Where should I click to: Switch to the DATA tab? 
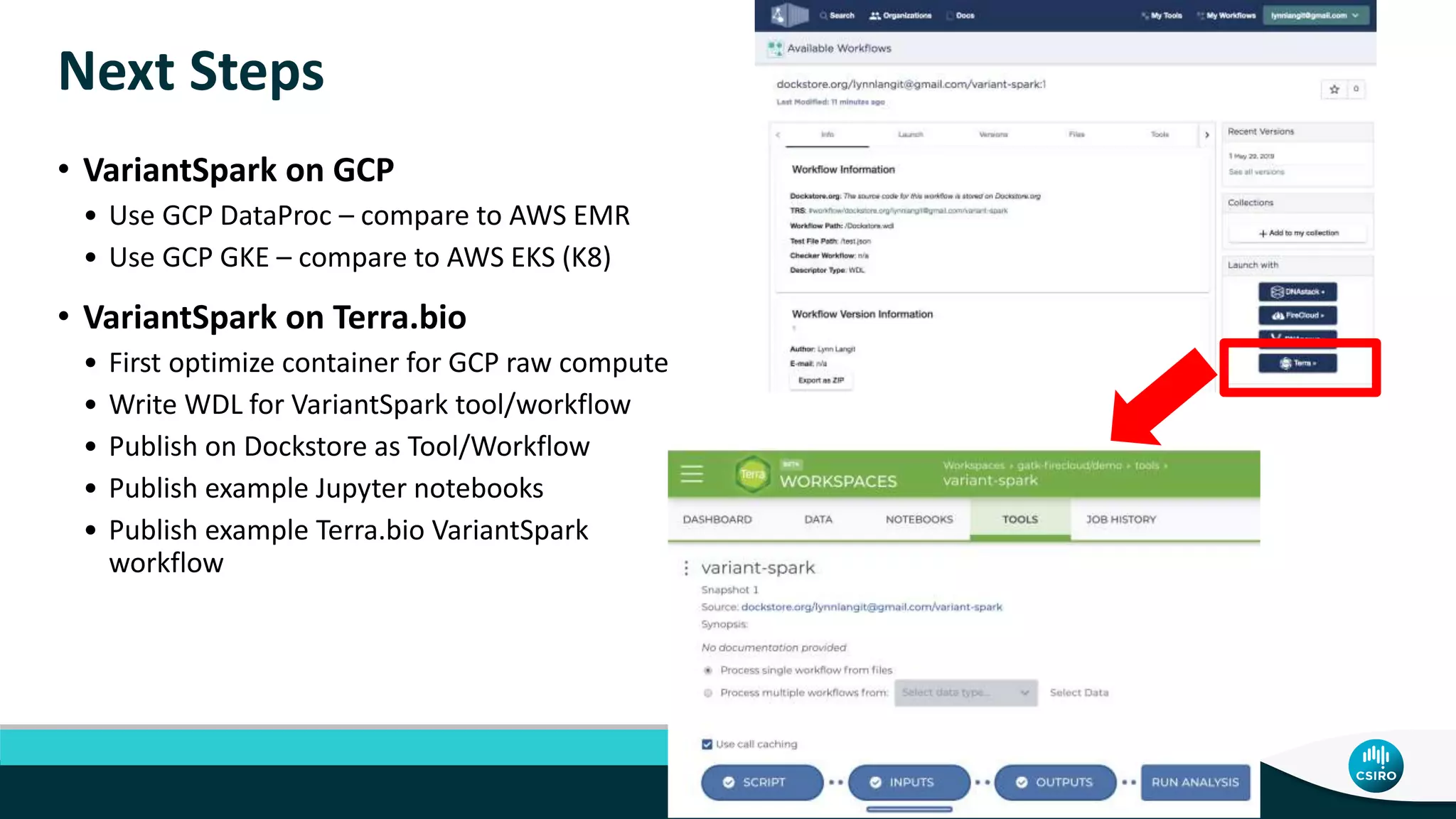818,520
